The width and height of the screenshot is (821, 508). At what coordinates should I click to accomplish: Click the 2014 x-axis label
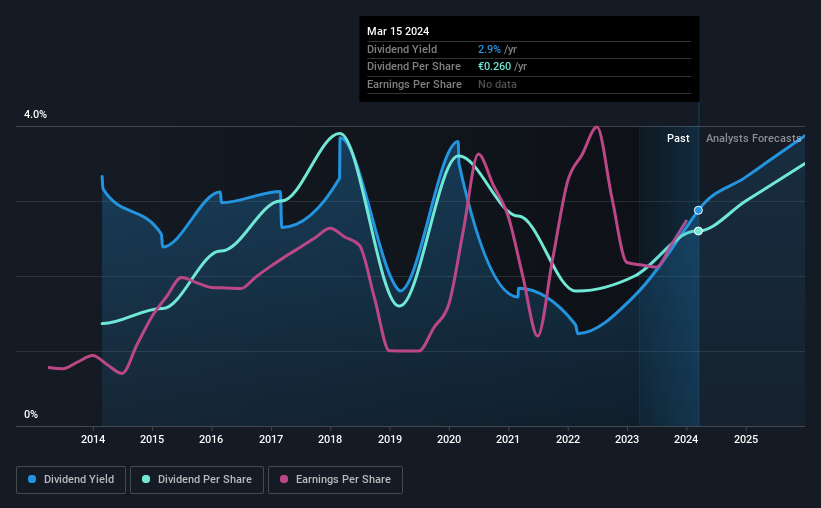[93, 439]
